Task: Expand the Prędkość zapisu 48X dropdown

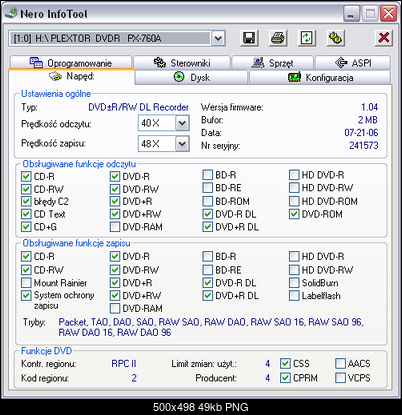Action: point(182,144)
